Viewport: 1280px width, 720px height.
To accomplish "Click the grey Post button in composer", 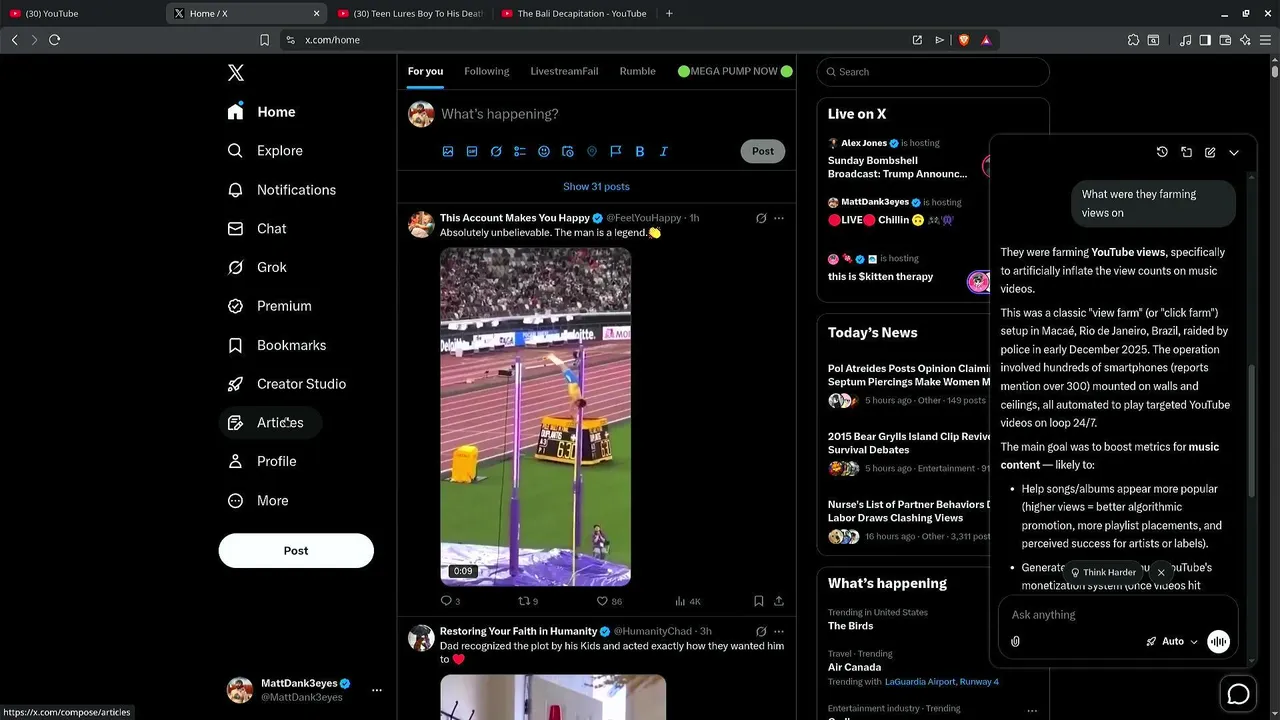I will click(x=763, y=152).
